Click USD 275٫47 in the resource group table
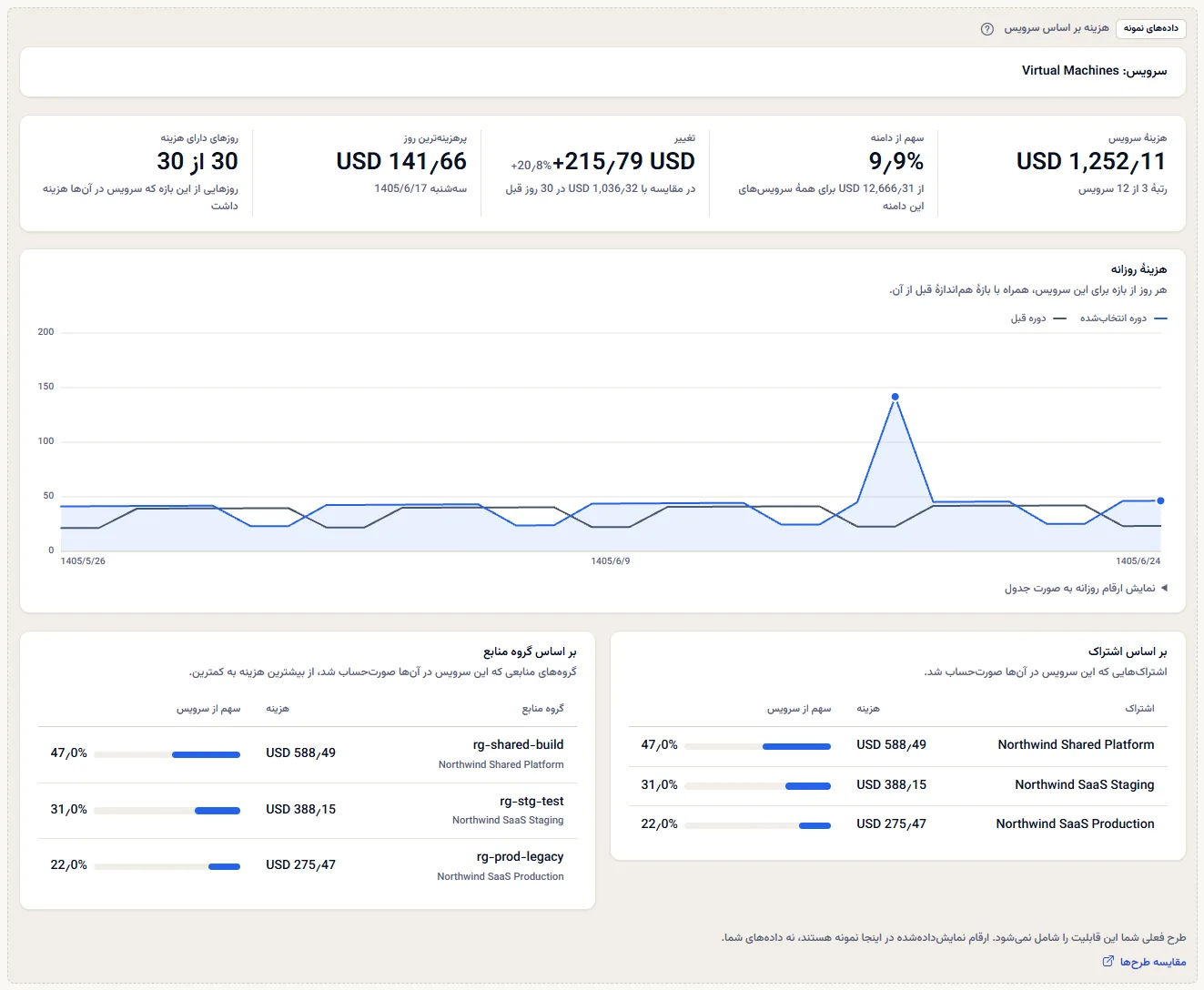 click(300, 864)
